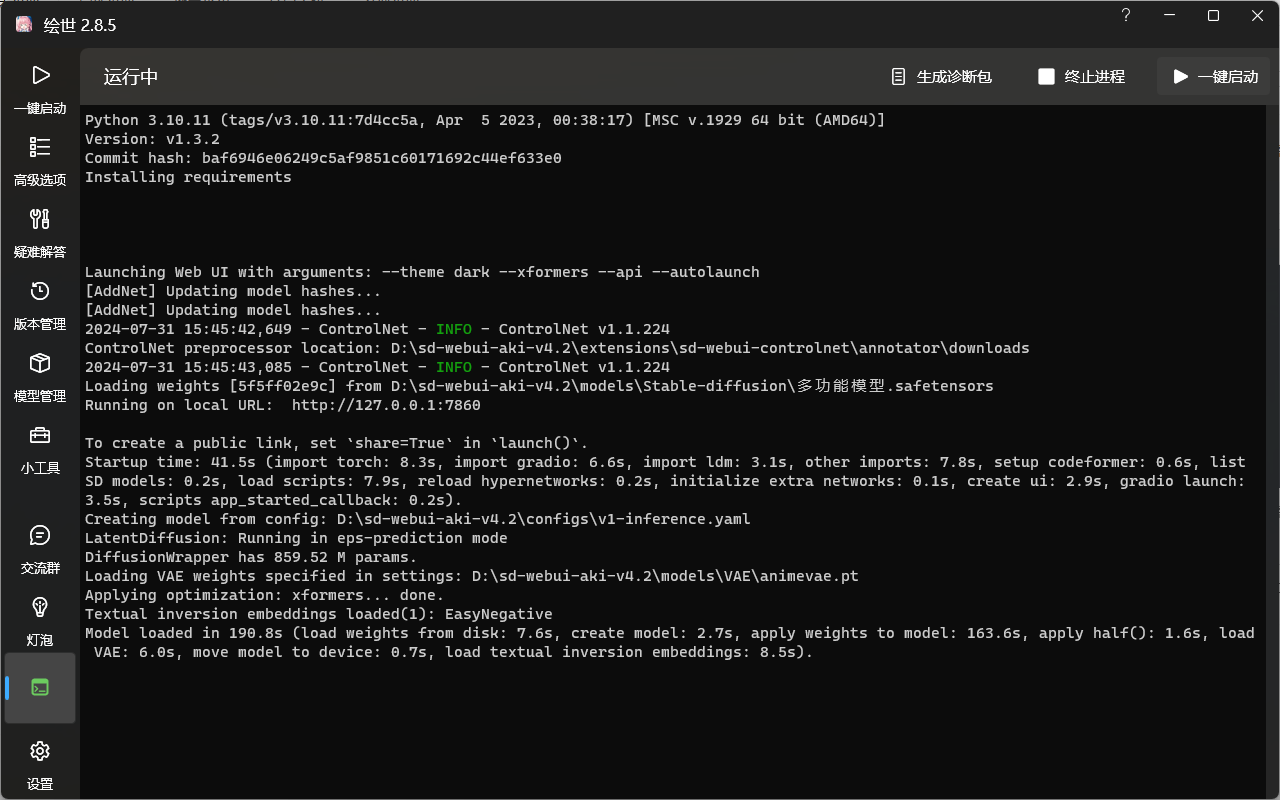
Task: Open 设置 settings page
Action: (x=40, y=764)
